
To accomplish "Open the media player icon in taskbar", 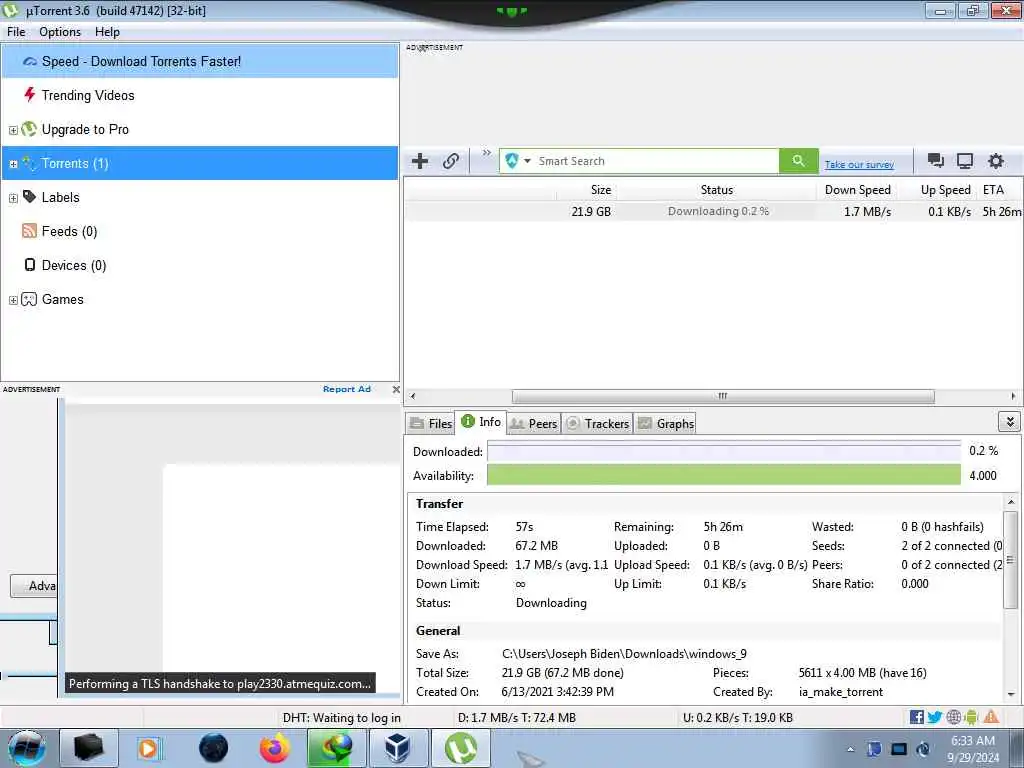I will pyautogui.click(x=148, y=748).
